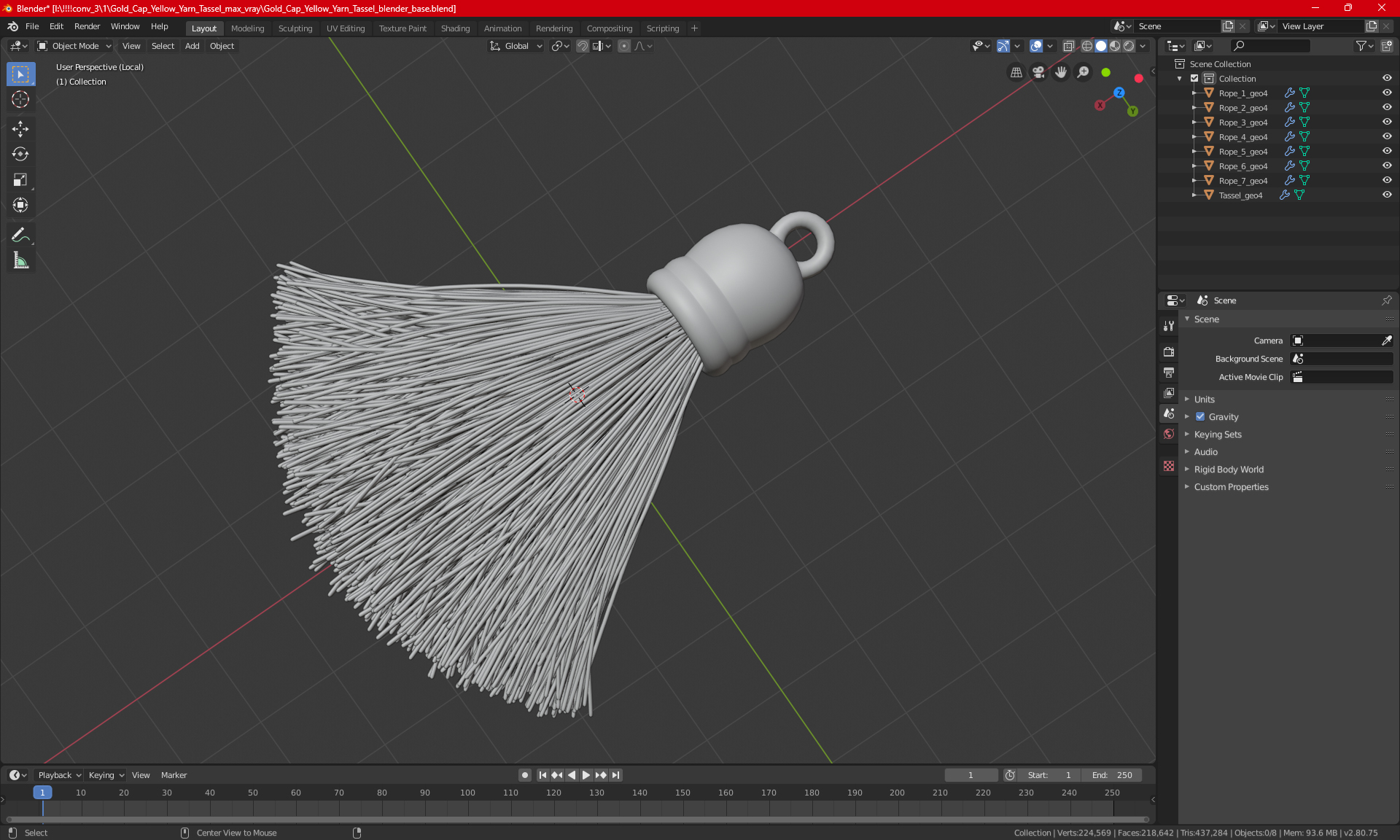Screen dimensions: 1400x840
Task: Expand the Rigid Body World section
Action: (x=1228, y=470)
